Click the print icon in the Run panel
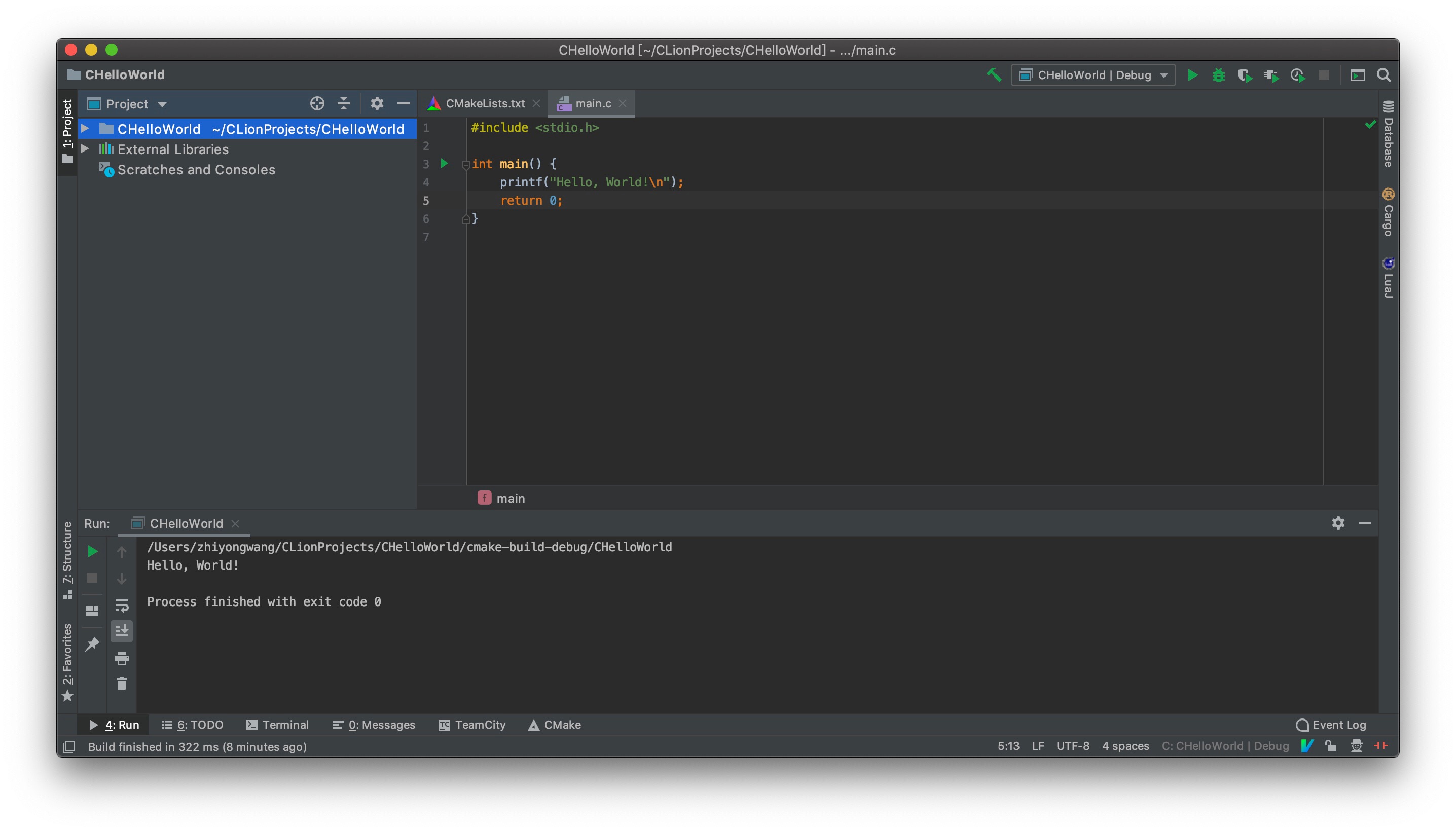The height and width of the screenshot is (832, 1456). [x=122, y=658]
